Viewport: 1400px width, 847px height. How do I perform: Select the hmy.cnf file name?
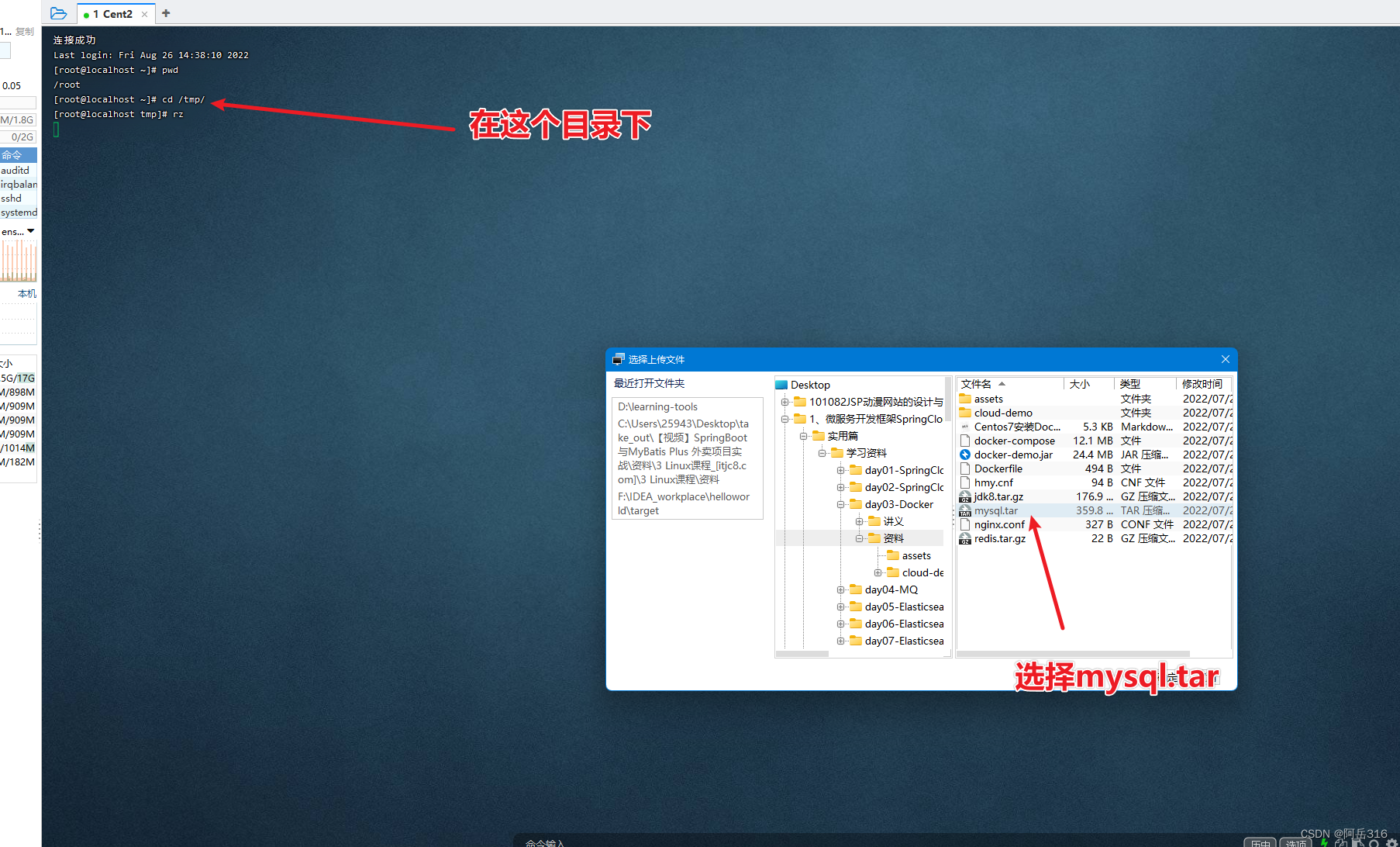click(x=994, y=482)
